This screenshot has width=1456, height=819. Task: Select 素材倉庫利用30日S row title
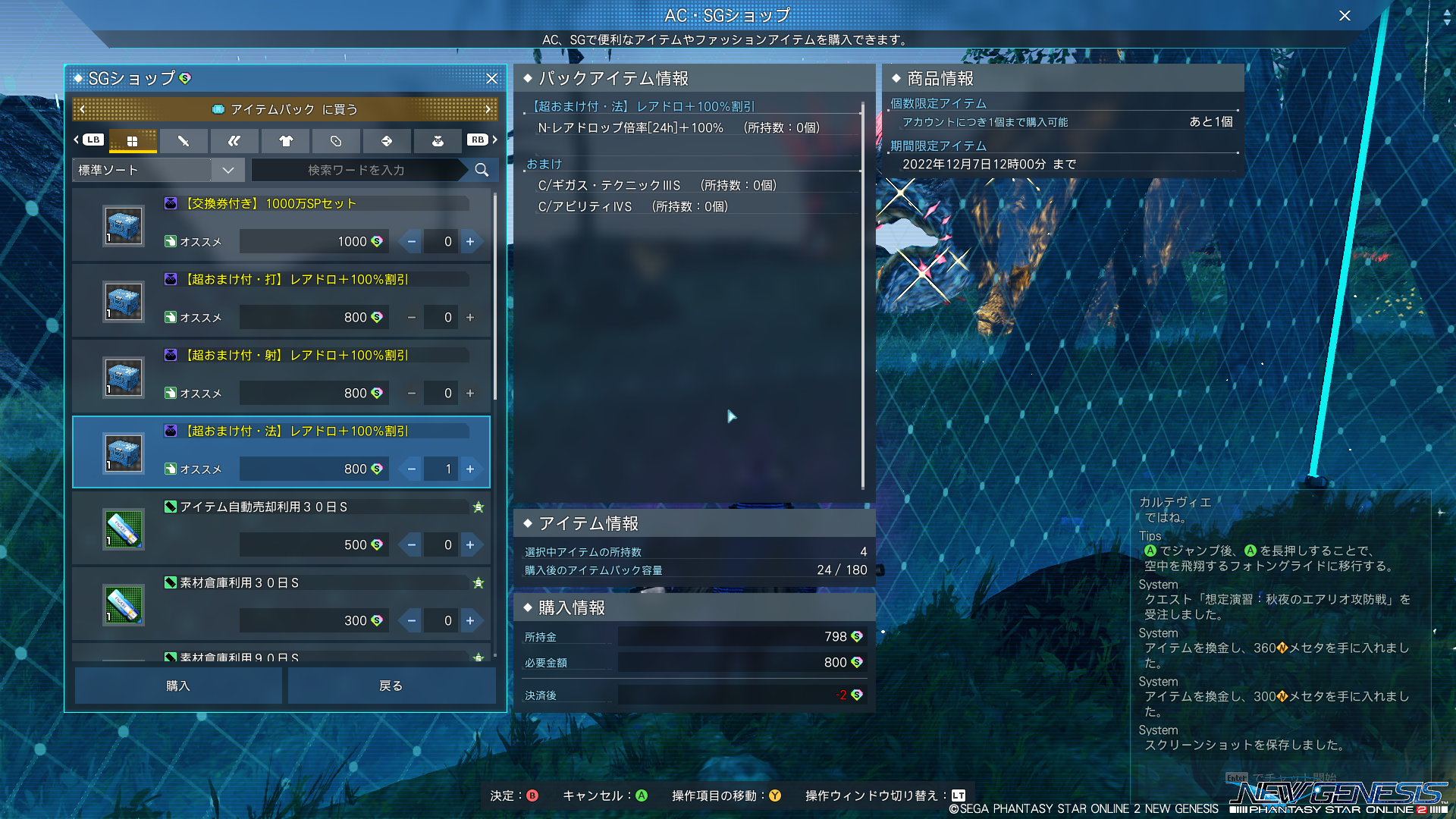point(239,582)
